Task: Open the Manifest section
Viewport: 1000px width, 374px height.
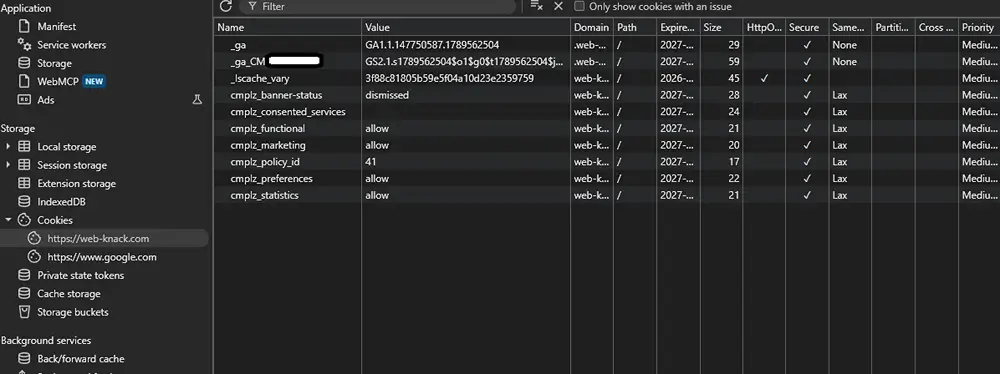Action: [57, 27]
